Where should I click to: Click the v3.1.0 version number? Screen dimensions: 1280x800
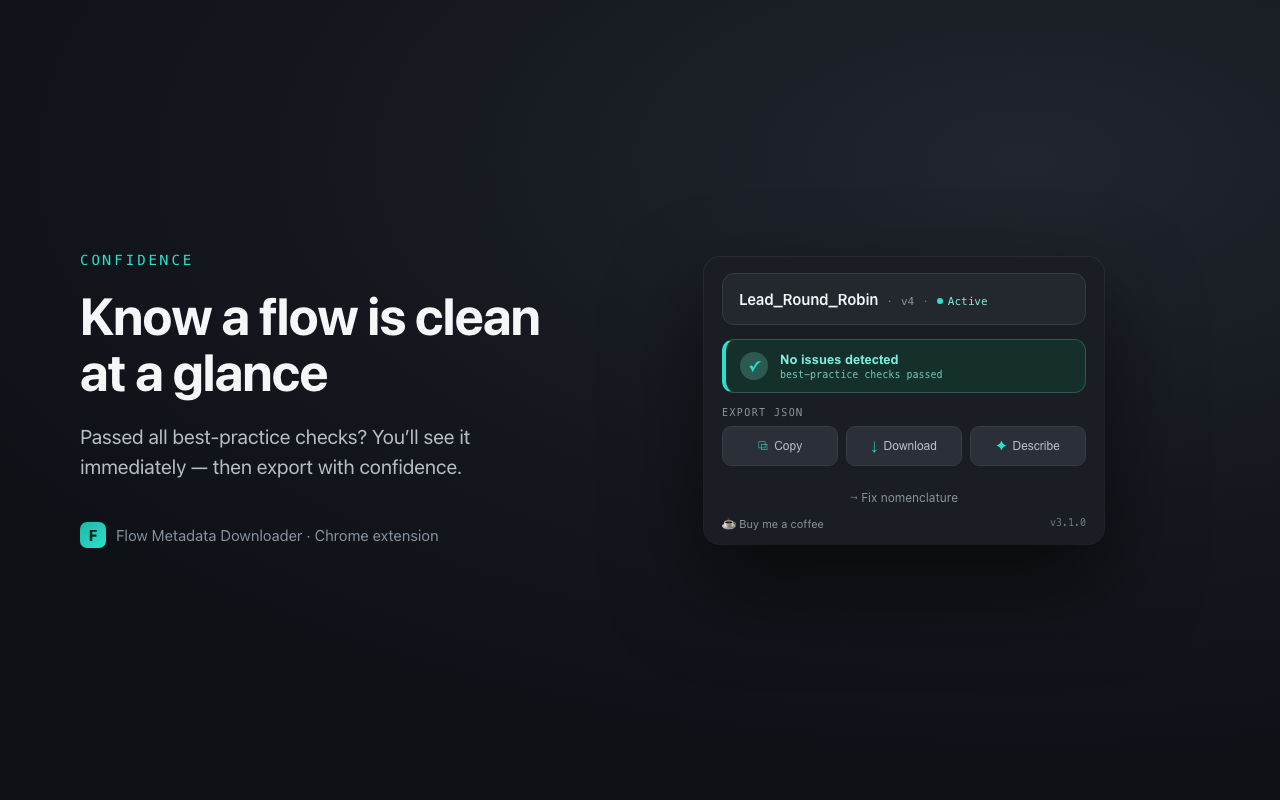tap(1068, 523)
